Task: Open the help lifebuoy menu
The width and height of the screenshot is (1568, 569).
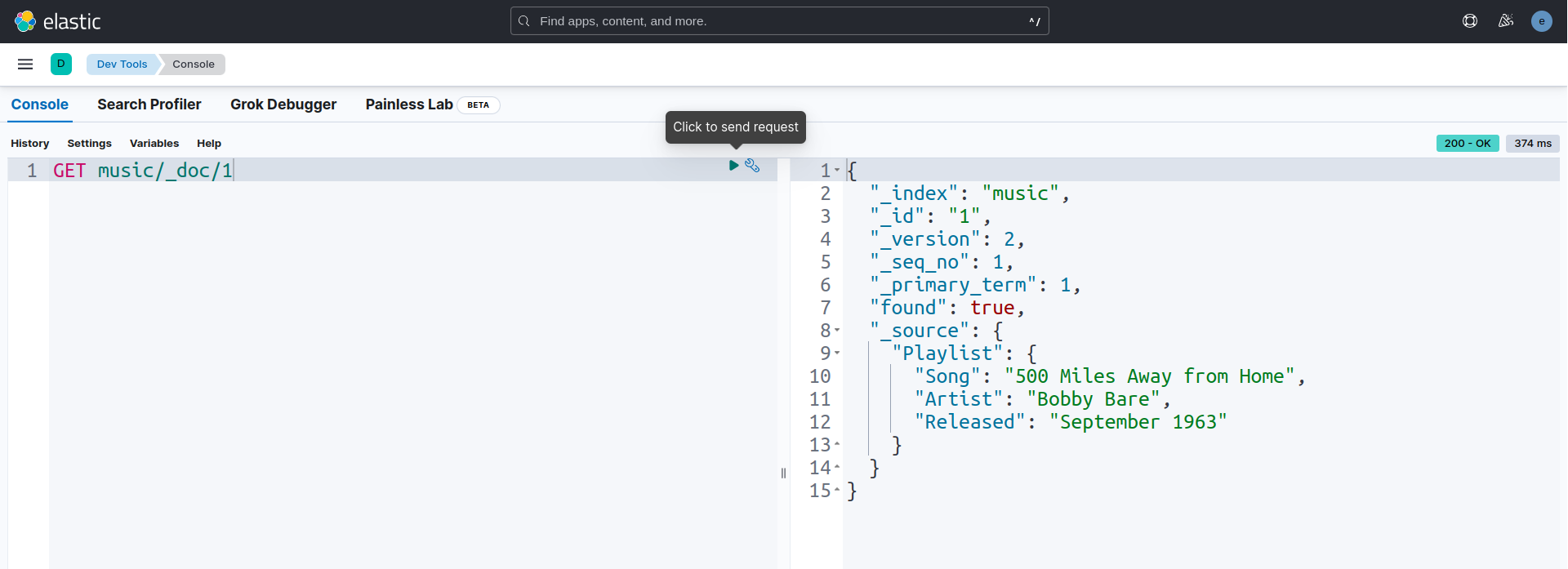Action: 1470,21
